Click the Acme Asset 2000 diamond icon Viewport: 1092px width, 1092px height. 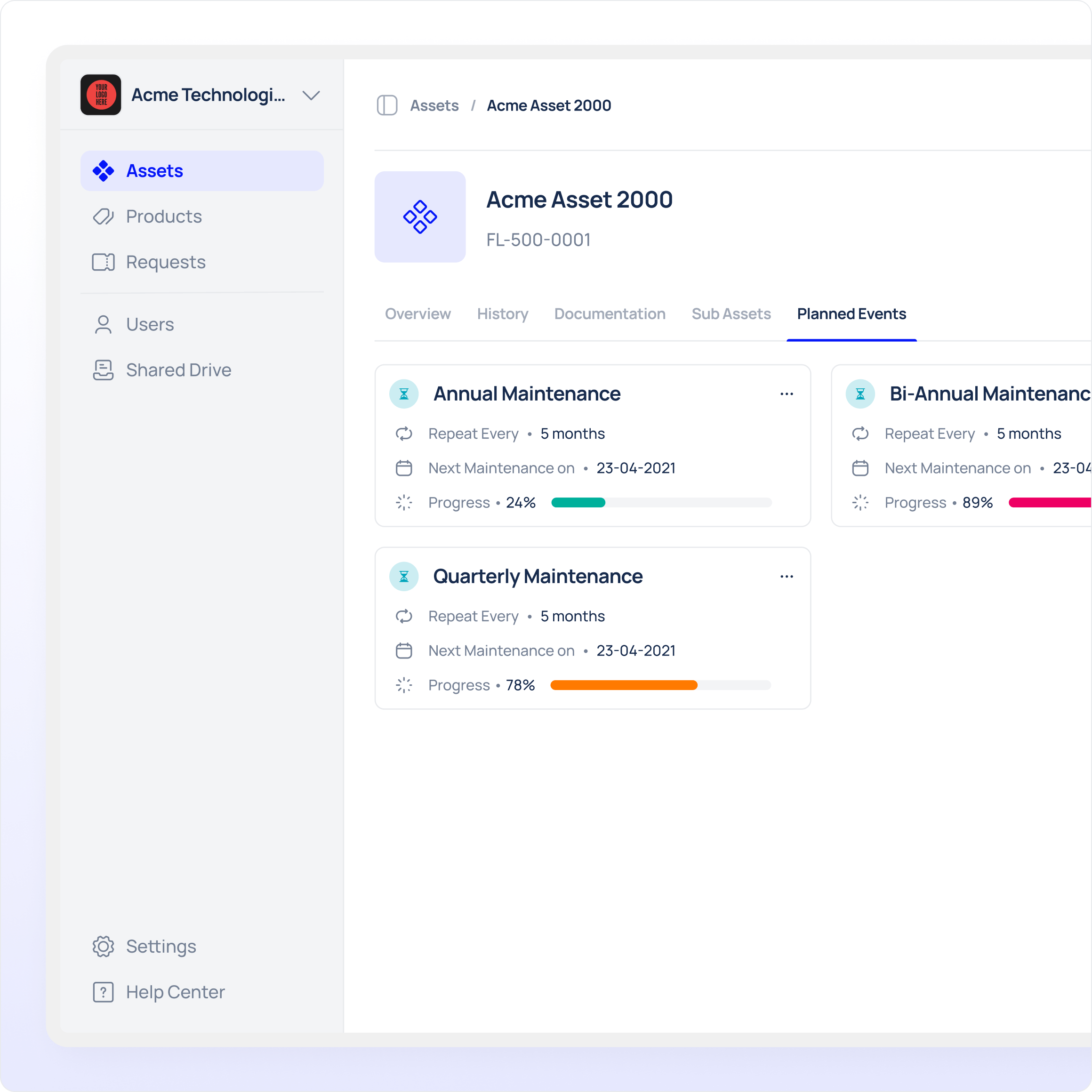(420, 217)
